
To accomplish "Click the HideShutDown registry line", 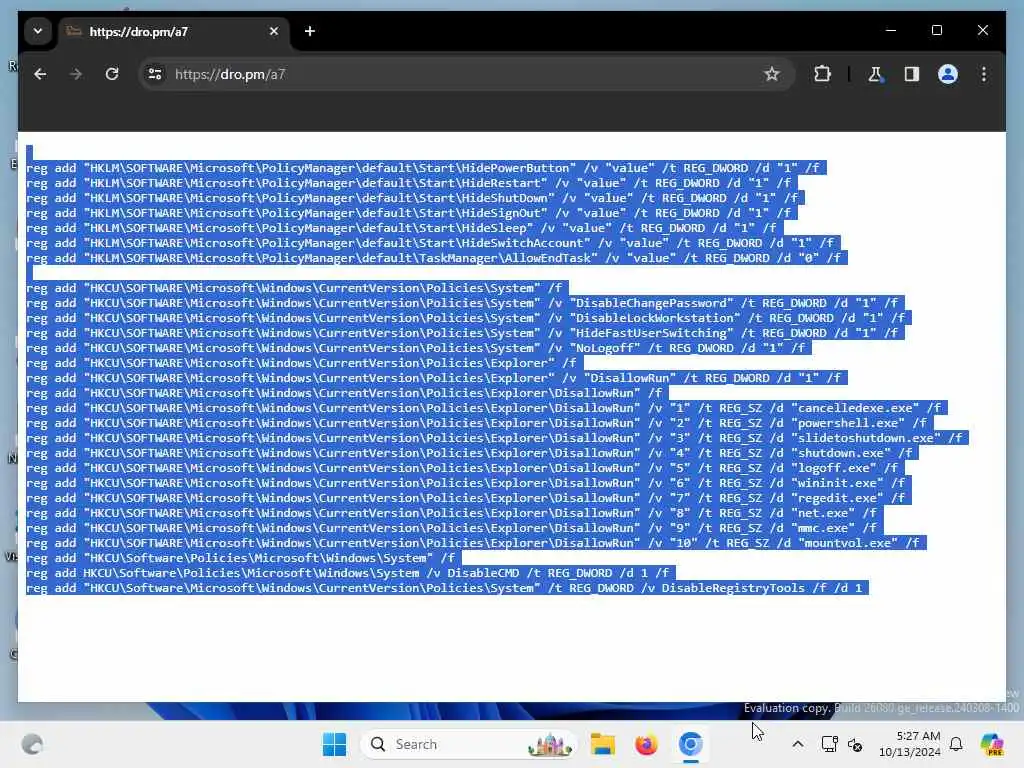I will pyautogui.click(x=415, y=198).
